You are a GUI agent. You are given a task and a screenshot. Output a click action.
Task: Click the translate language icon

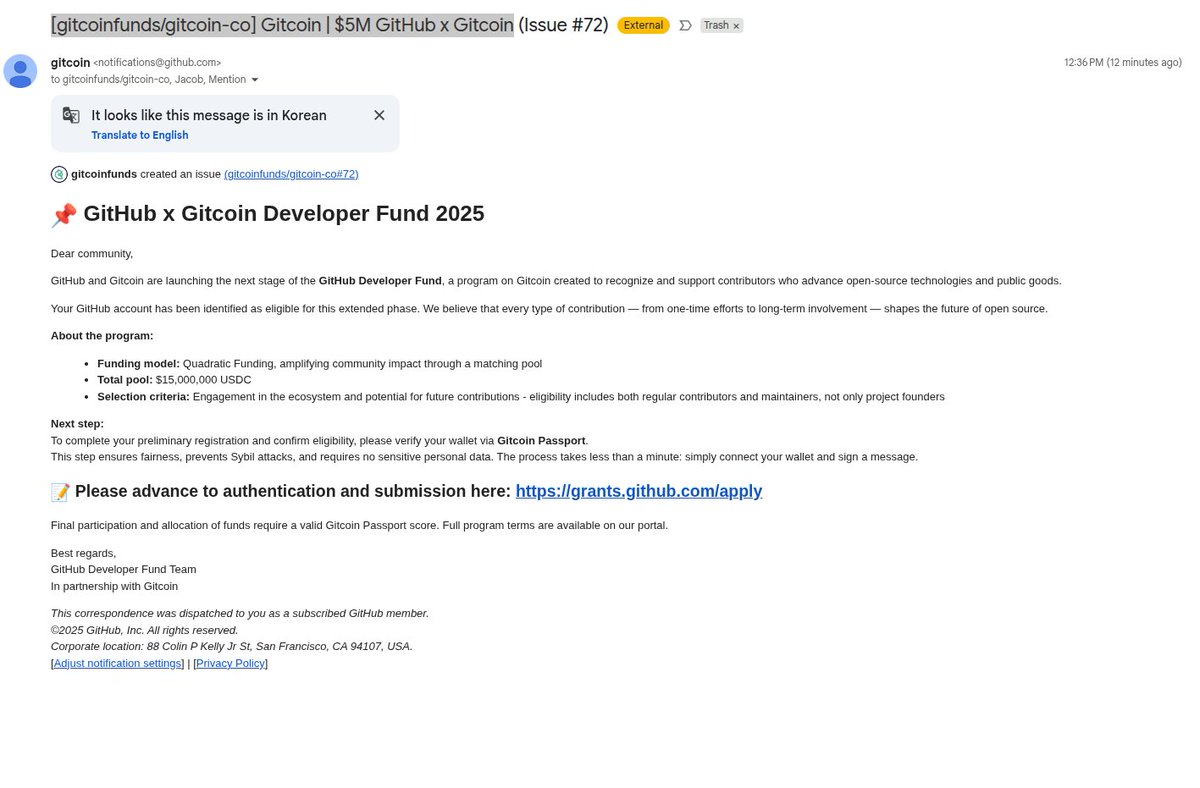(x=71, y=115)
